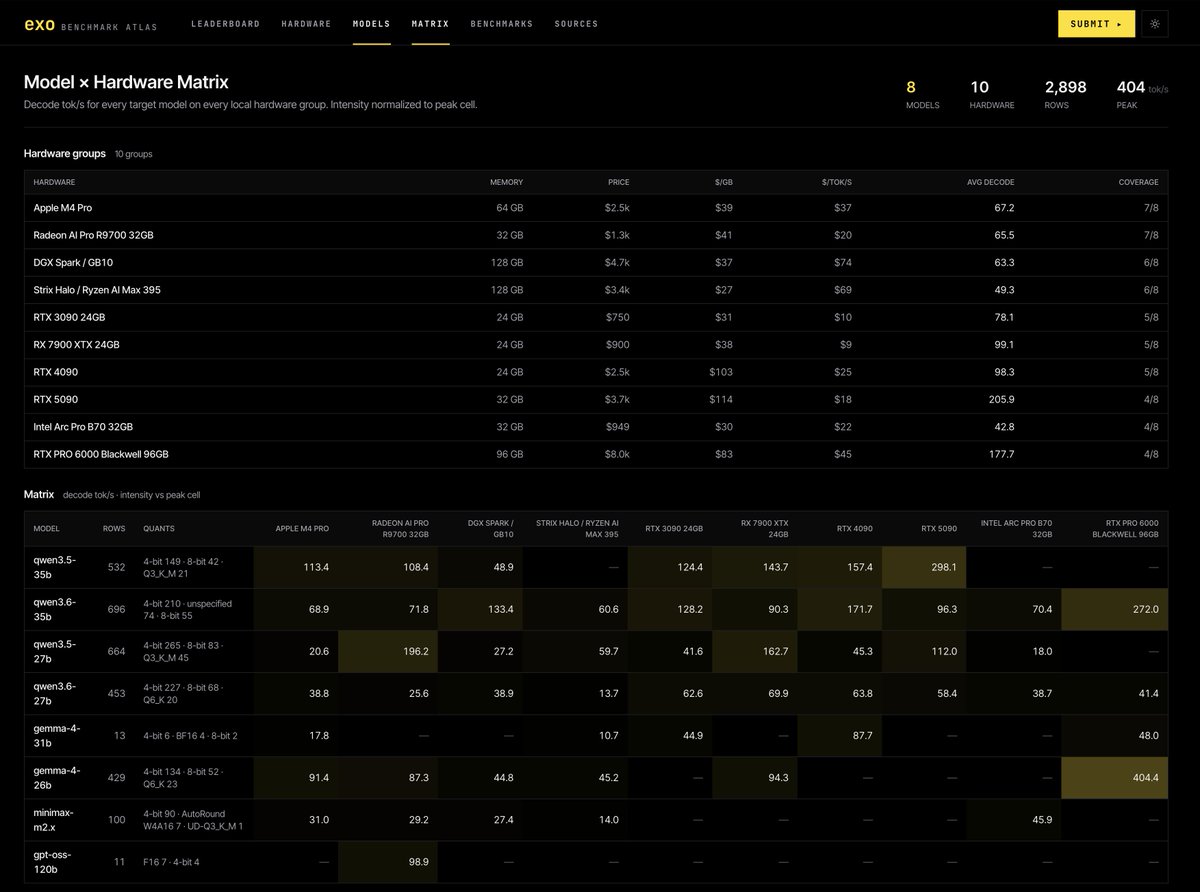This screenshot has width=1200, height=892.
Task: Select the DGX Spark / GB10 row
Action: tap(596, 263)
